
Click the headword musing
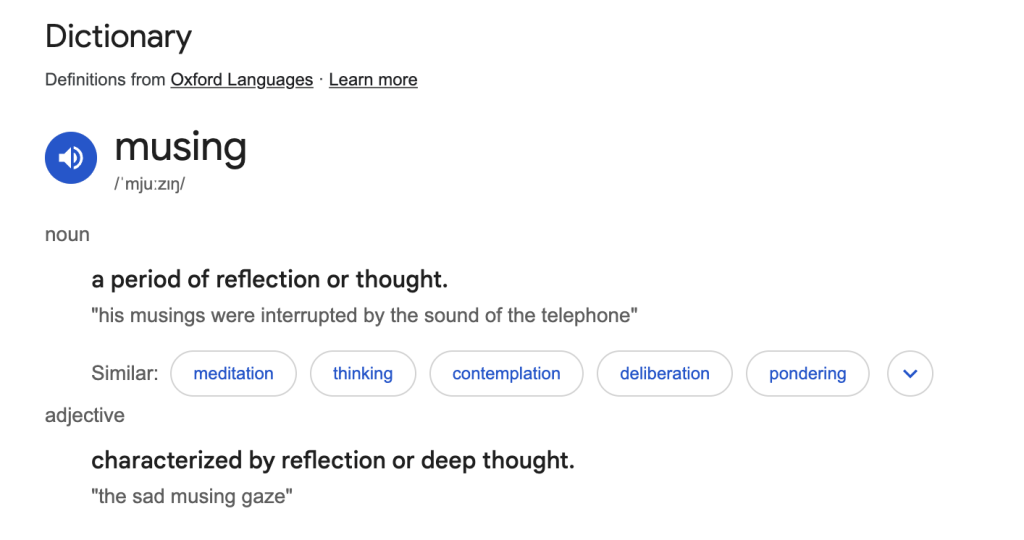[x=180, y=147]
